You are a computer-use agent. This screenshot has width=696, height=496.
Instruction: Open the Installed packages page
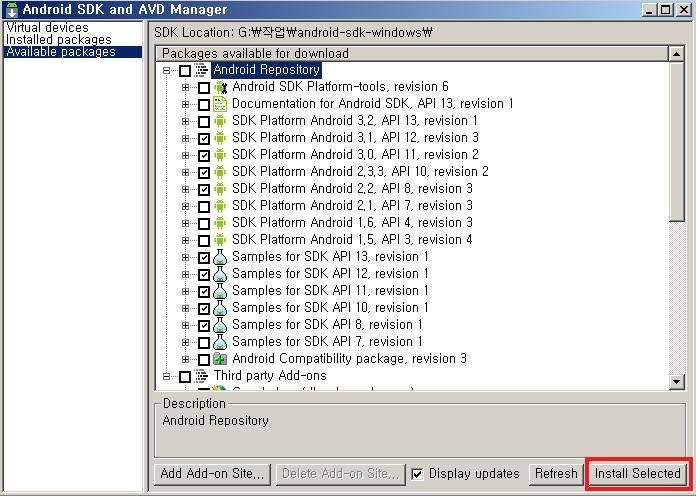click(59, 40)
